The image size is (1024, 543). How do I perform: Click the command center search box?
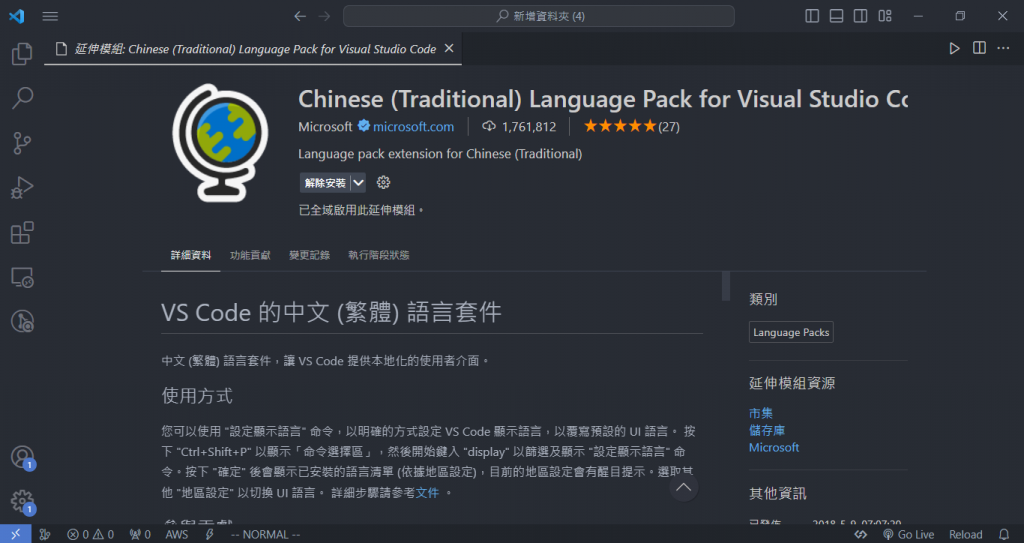point(539,16)
